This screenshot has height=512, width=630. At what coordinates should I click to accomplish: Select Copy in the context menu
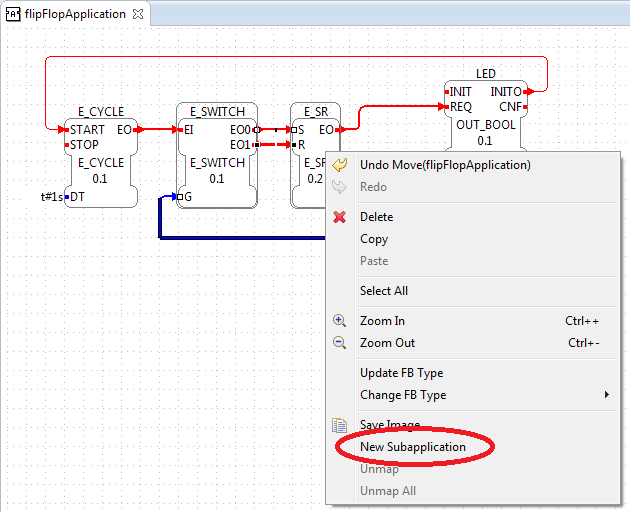[374, 239]
